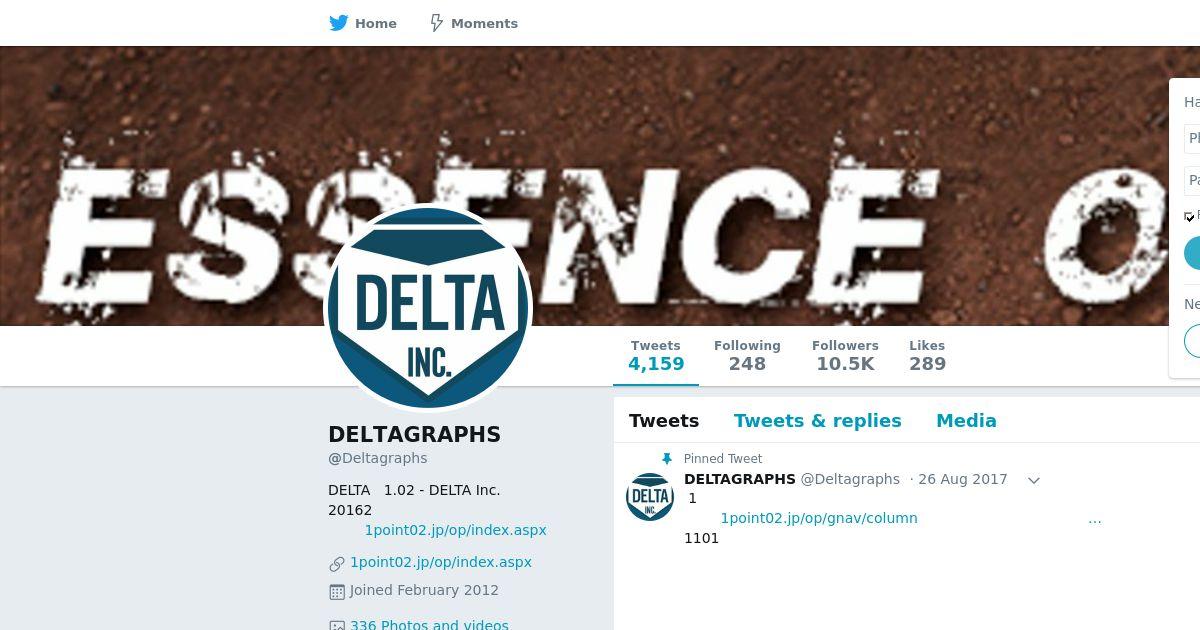Viewport: 1200px width, 630px height.
Task: Switch to the Media tab
Action: coord(966,421)
